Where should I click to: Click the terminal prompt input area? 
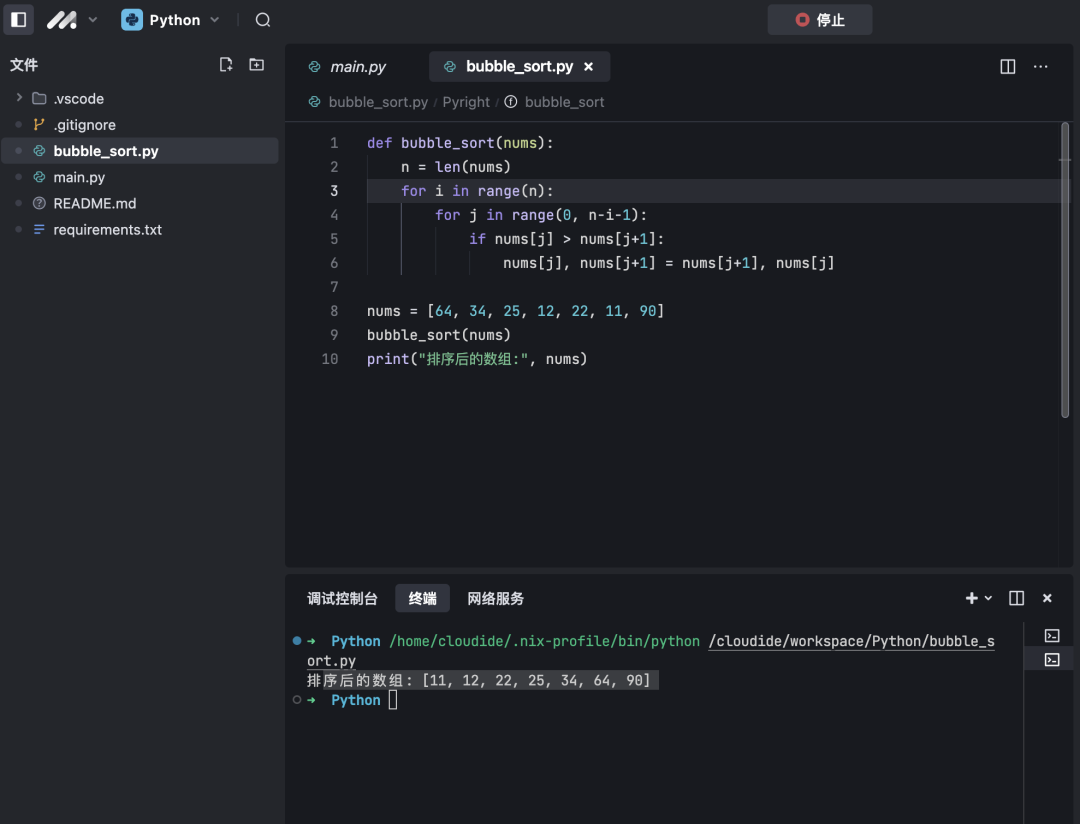pyautogui.click(x=393, y=700)
